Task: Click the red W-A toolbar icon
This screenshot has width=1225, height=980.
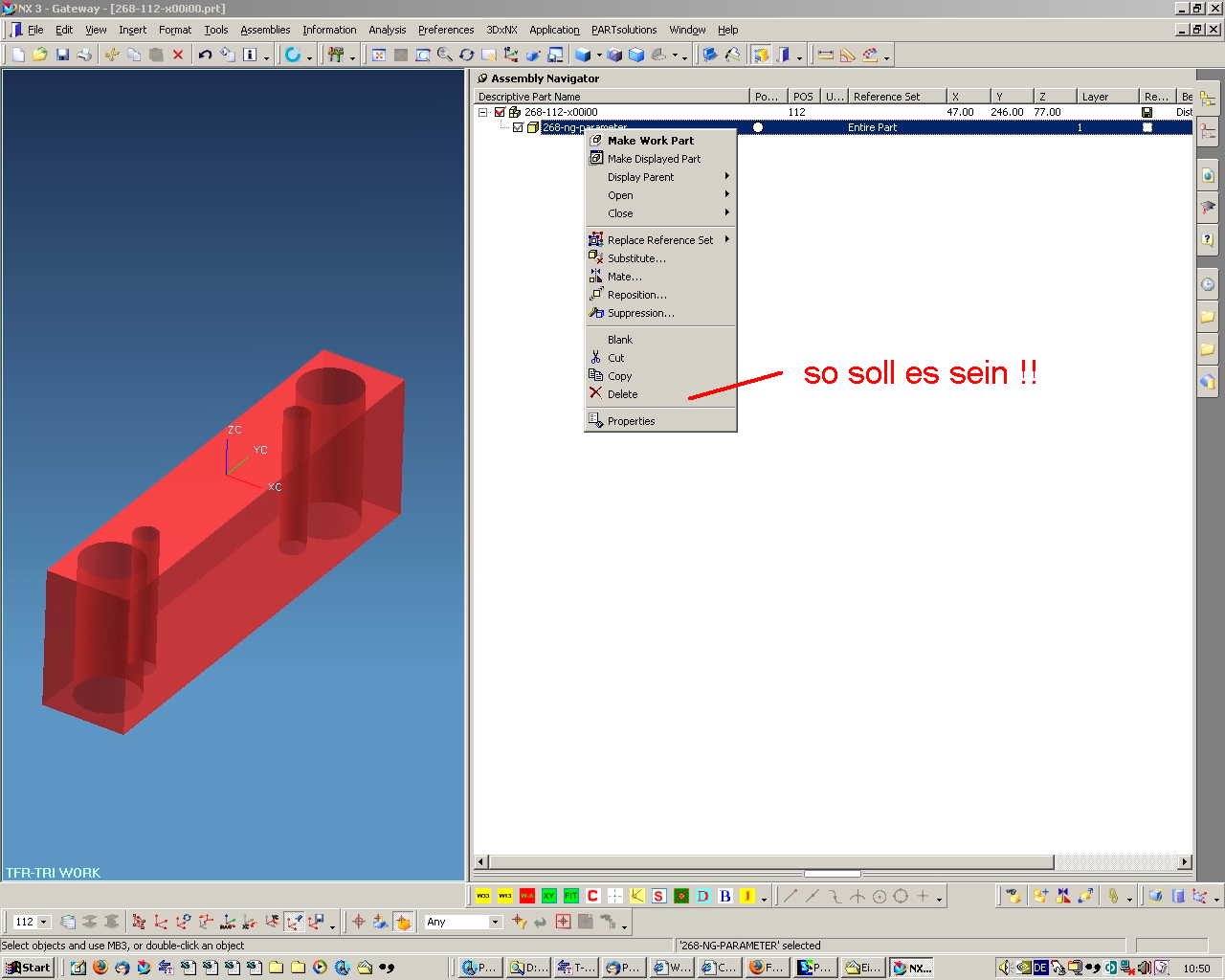Action: [527, 896]
